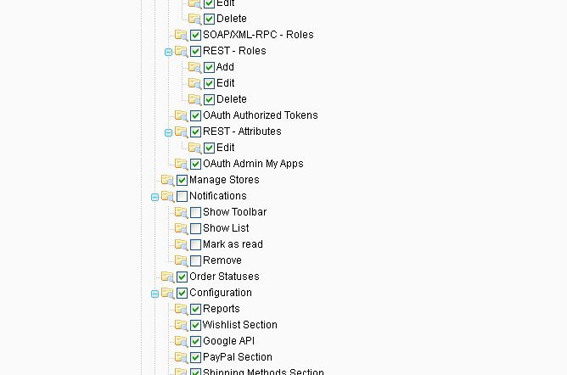The width and height of the screenshot is (567, 375).
Task: Uncheck OAuth Admin My Apps checkbox
Action: (x=195, y=164)
